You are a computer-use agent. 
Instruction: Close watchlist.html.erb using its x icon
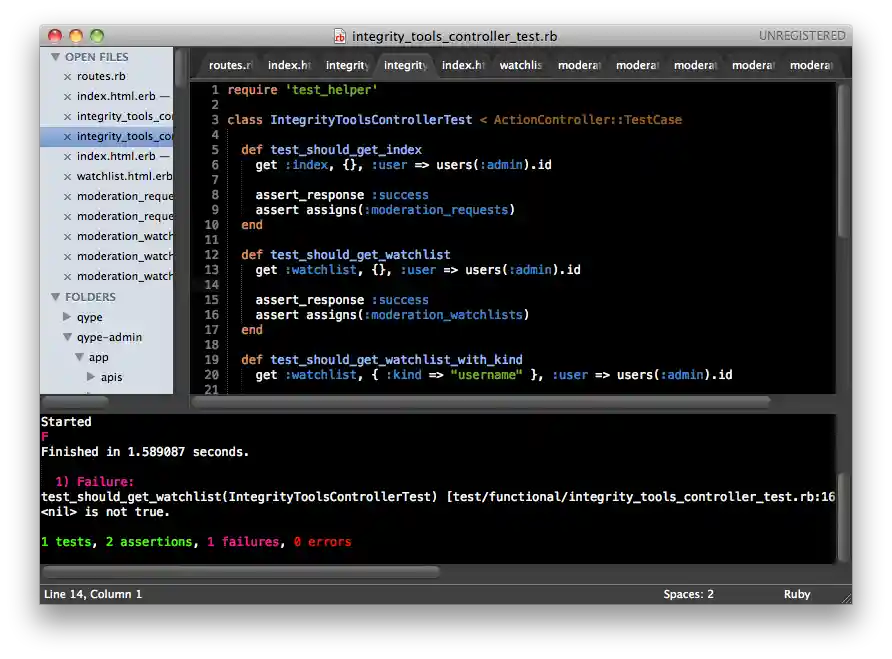click(66, 176)
